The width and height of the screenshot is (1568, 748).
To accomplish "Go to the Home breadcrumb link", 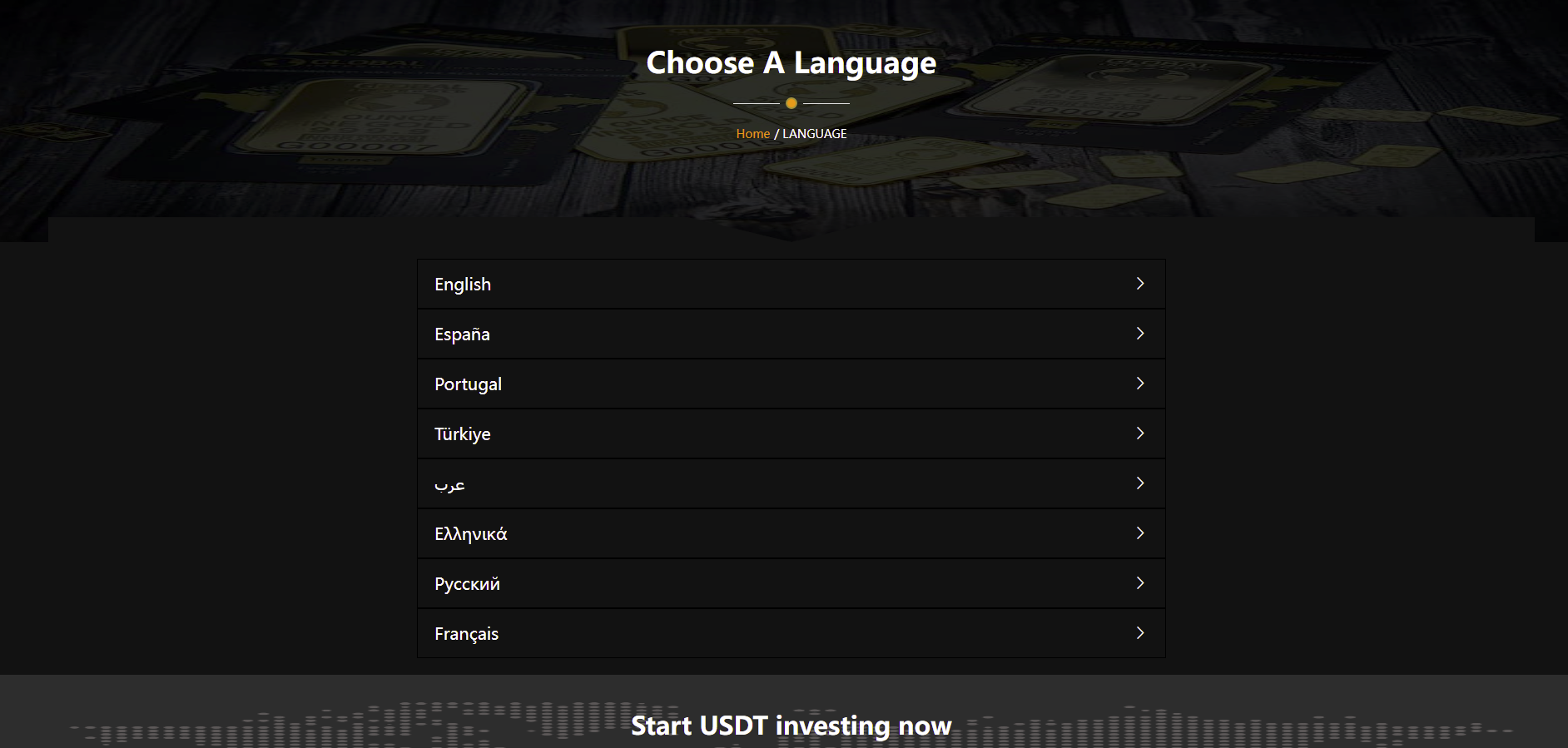I will 752,134.
